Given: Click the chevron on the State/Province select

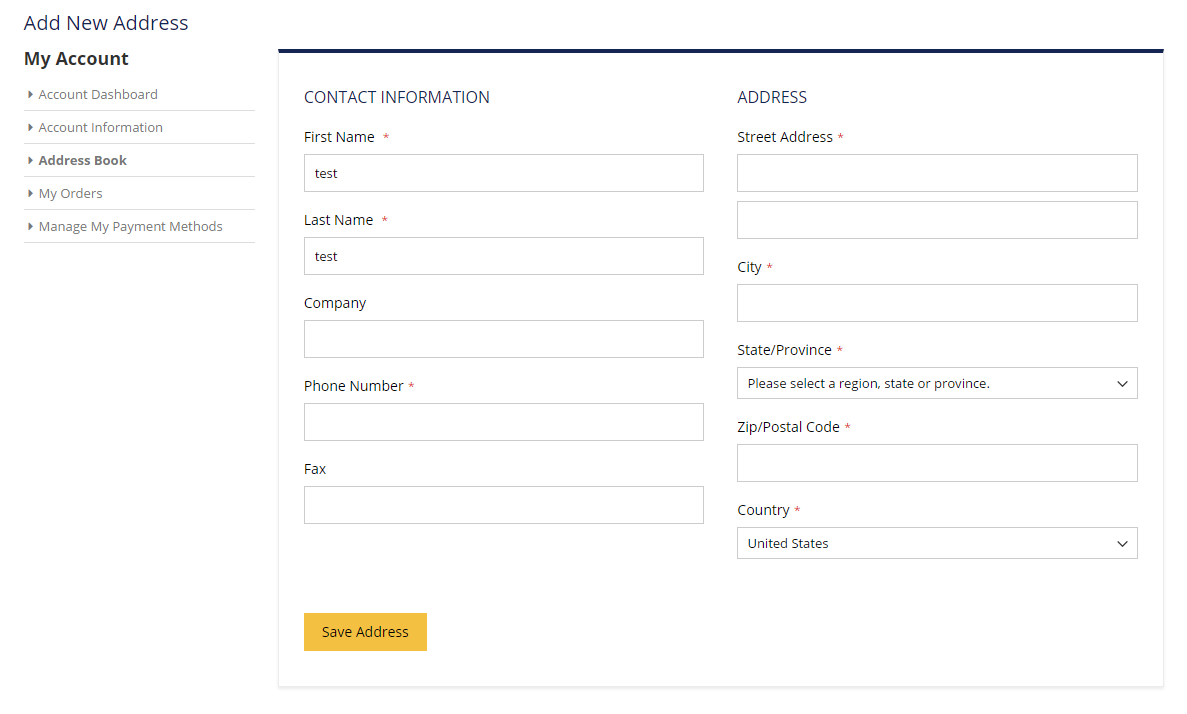Looking at the screenshot, I should [x=1122, y=384].
